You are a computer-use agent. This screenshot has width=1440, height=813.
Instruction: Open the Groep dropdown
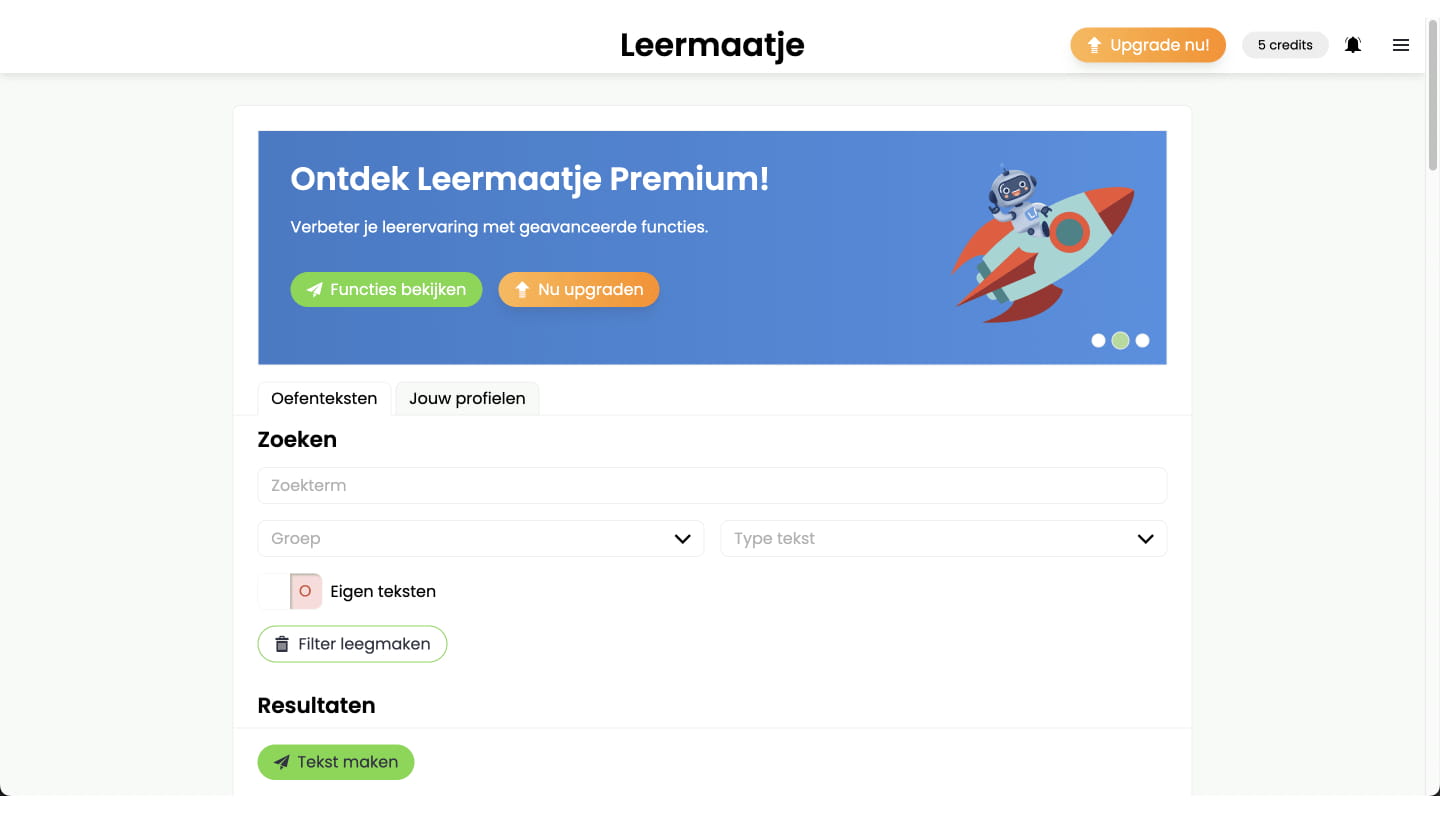(480, 539)
